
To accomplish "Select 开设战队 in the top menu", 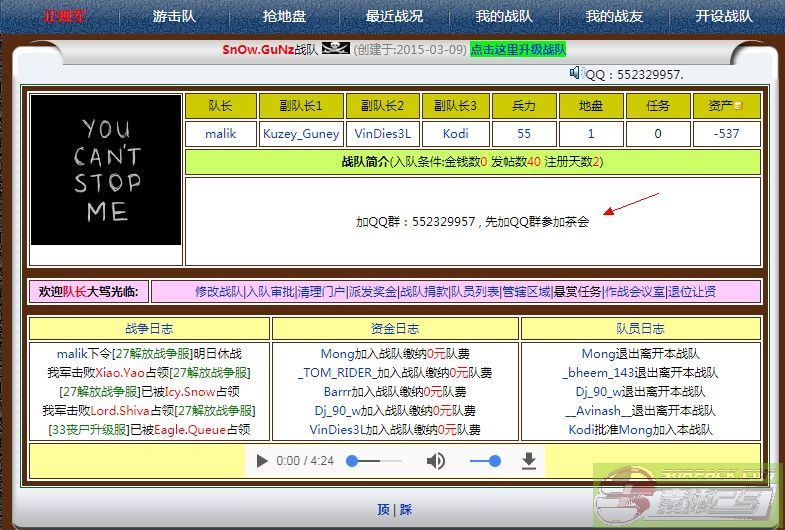I will tap(724, 17).
